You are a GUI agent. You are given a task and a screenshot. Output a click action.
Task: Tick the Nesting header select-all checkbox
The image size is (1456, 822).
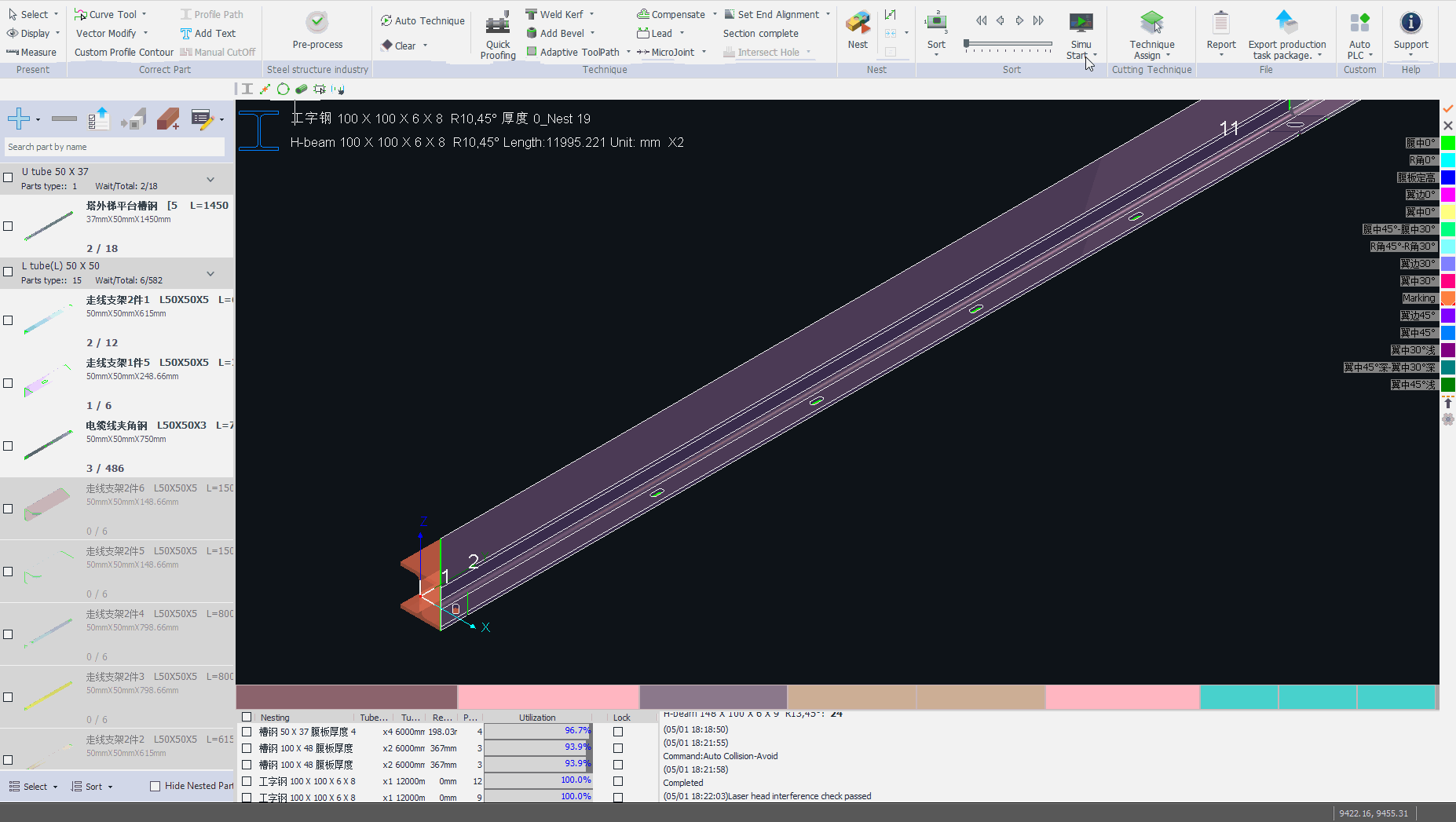coord(247,717)
